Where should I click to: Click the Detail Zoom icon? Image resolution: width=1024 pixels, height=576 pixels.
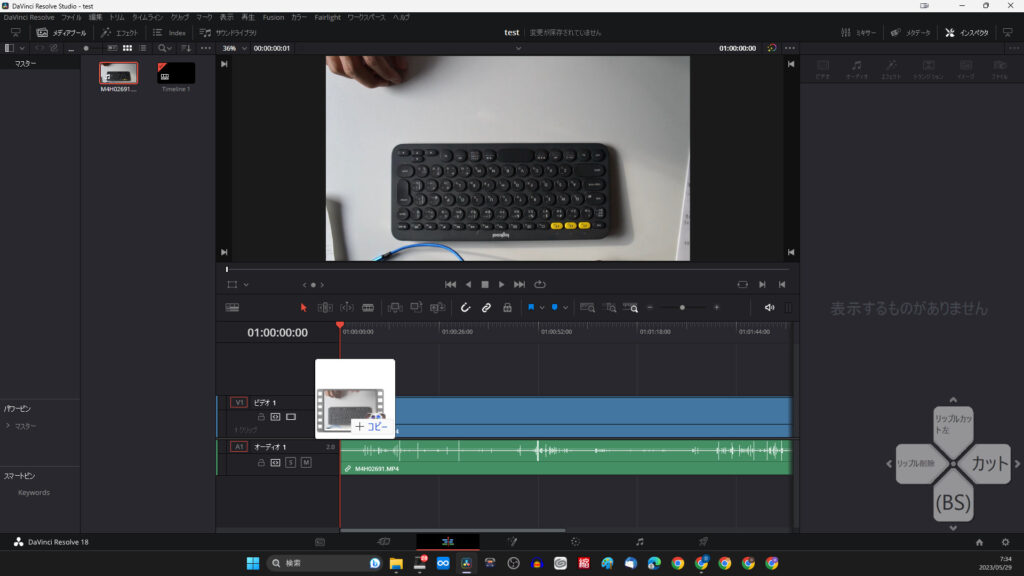coord(609,308)
